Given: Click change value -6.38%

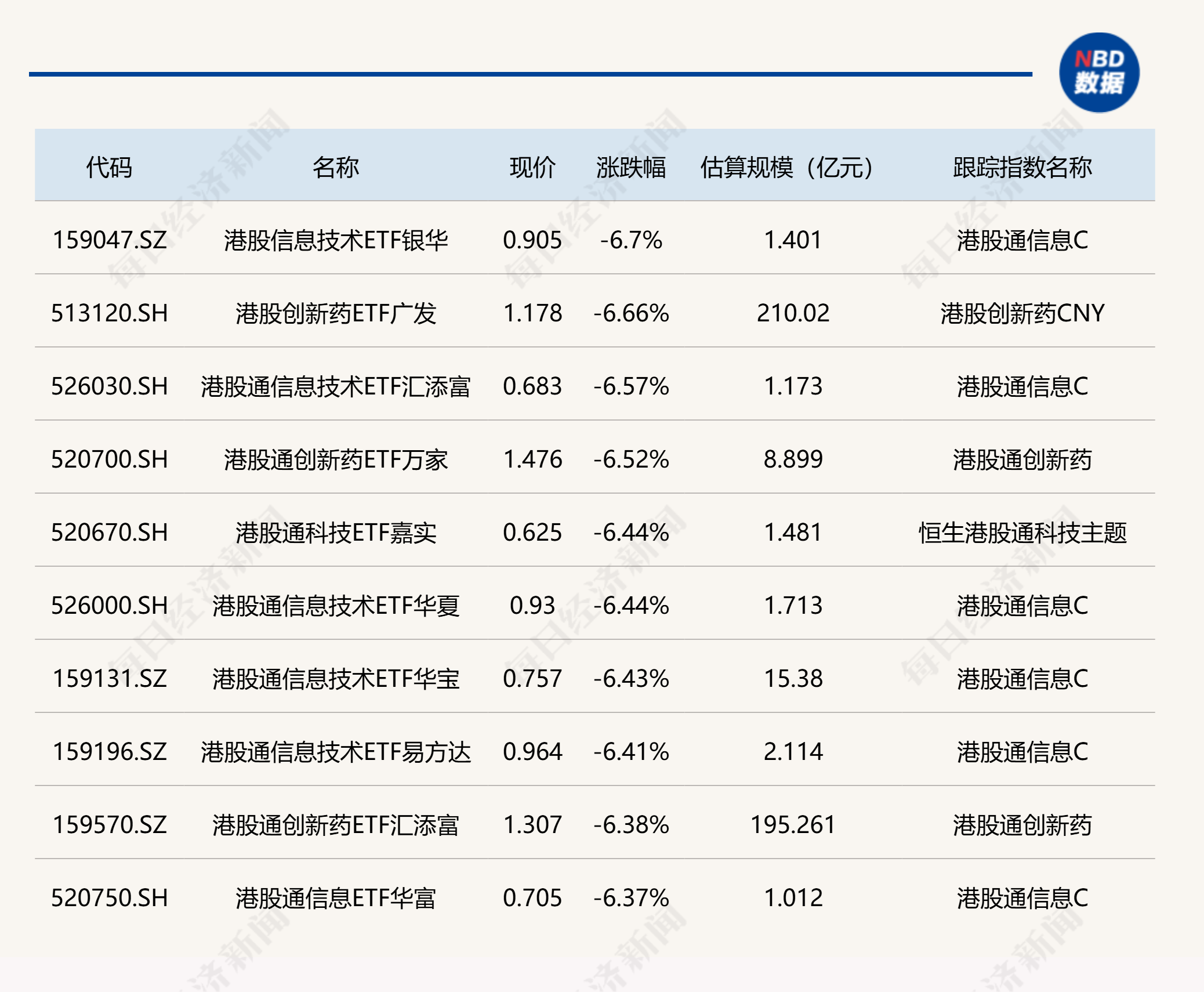Looking at the screenshot, I should [x=631, y=825].
